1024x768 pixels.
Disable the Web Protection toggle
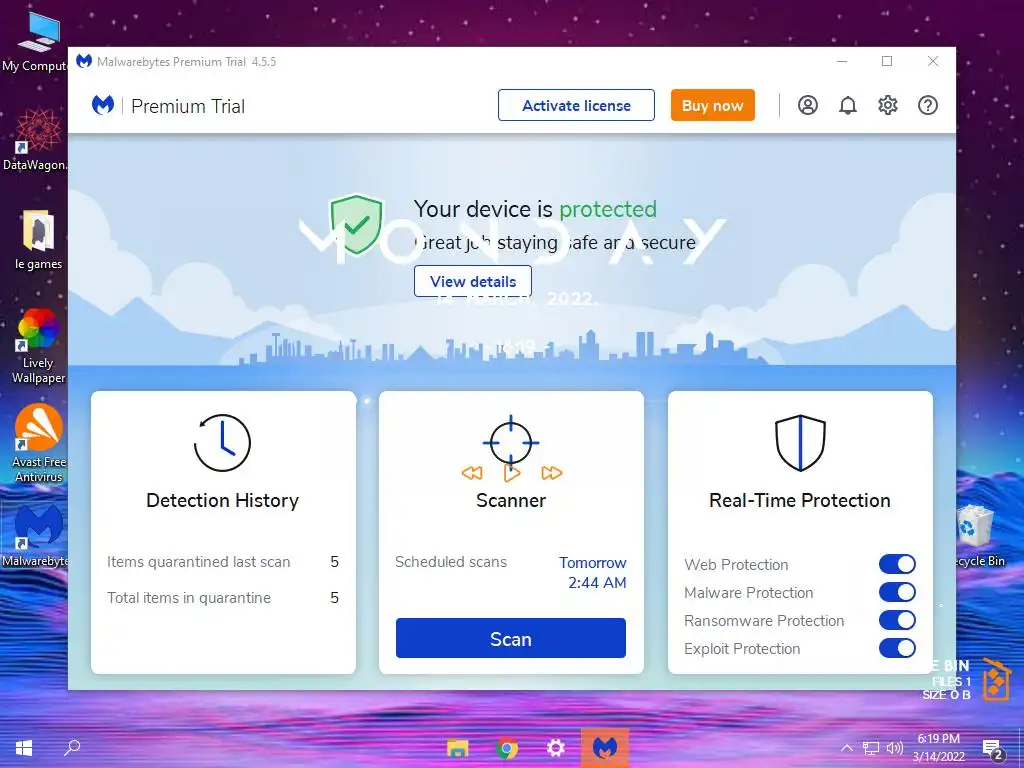tap(897, 564)
